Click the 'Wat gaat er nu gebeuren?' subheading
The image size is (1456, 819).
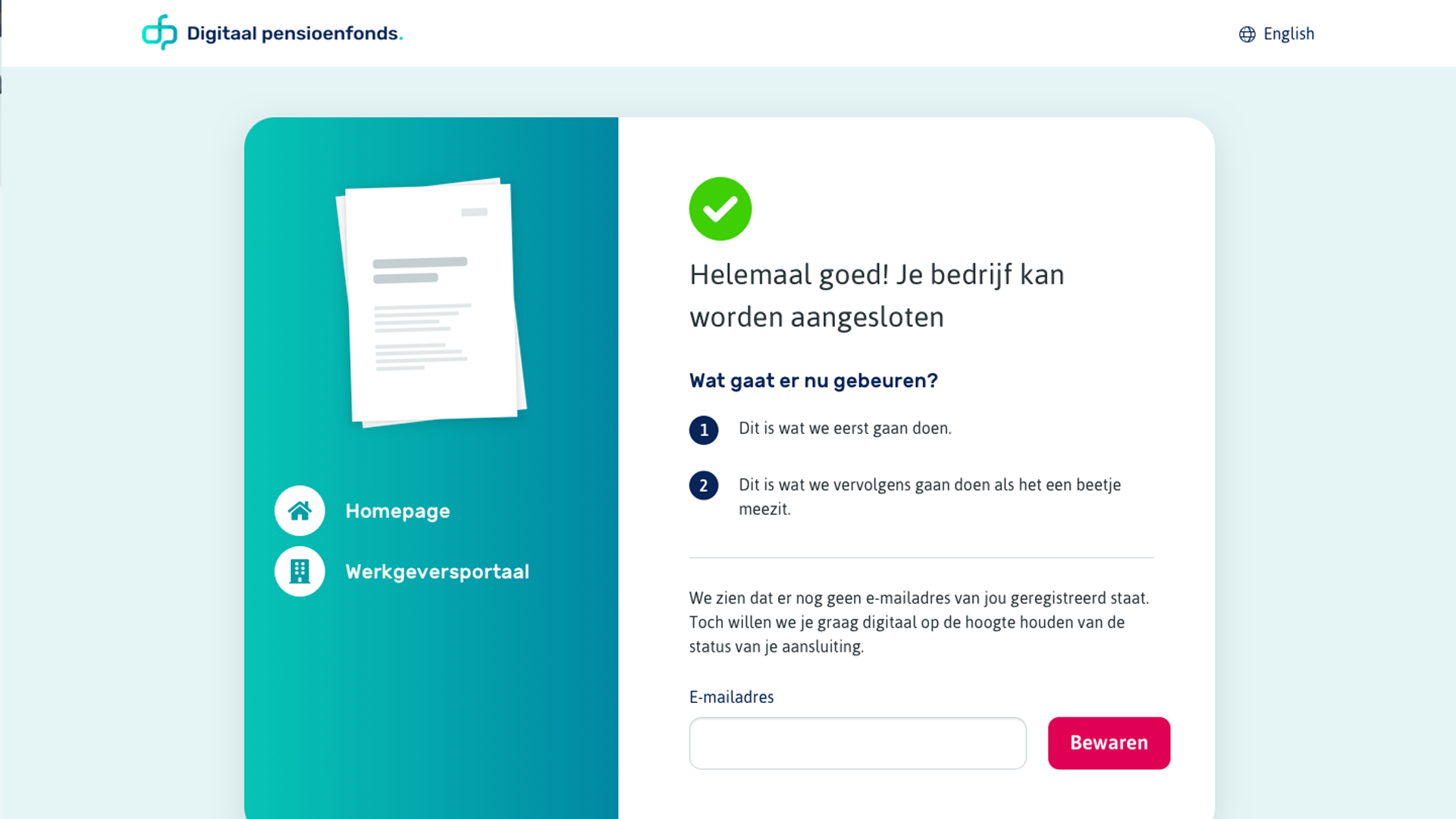coord(813,381)
